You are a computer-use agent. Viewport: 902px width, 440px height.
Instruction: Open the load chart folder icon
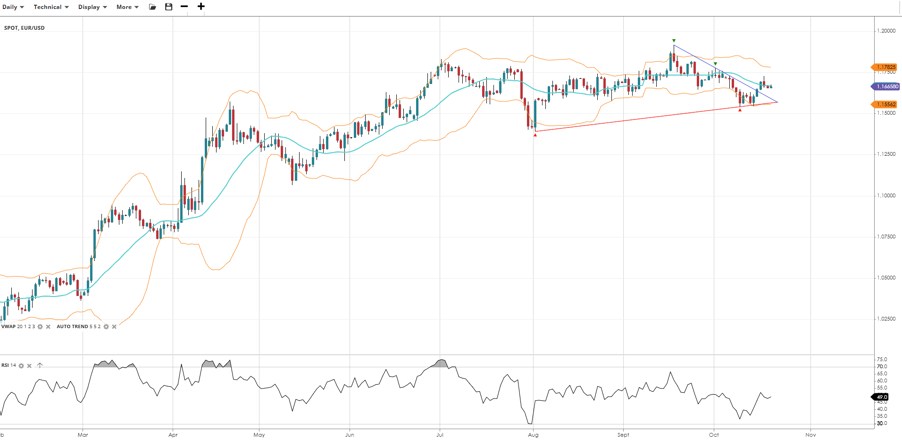tap(153, 7)
